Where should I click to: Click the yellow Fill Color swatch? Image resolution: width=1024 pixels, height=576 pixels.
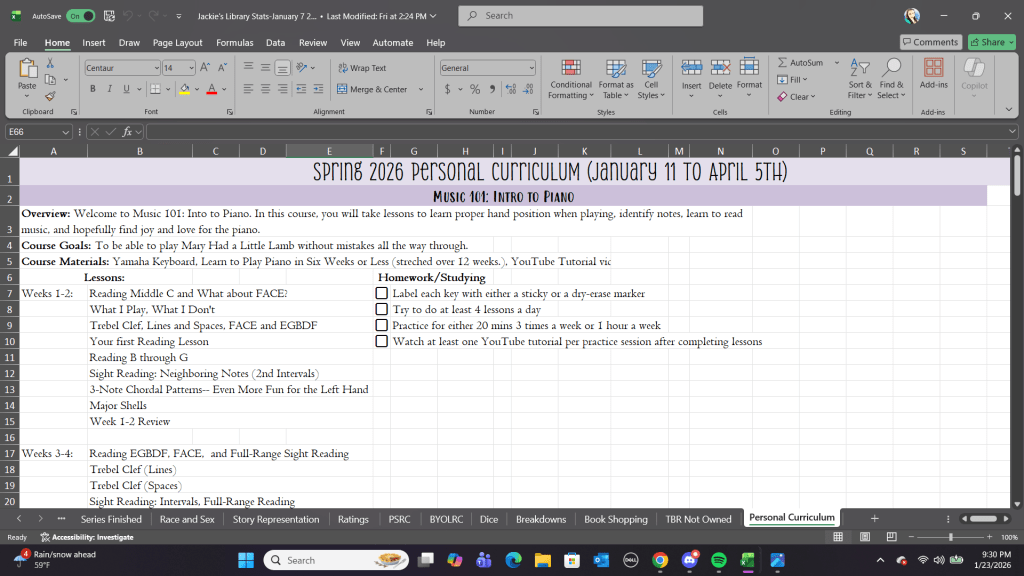pos(187,89)
